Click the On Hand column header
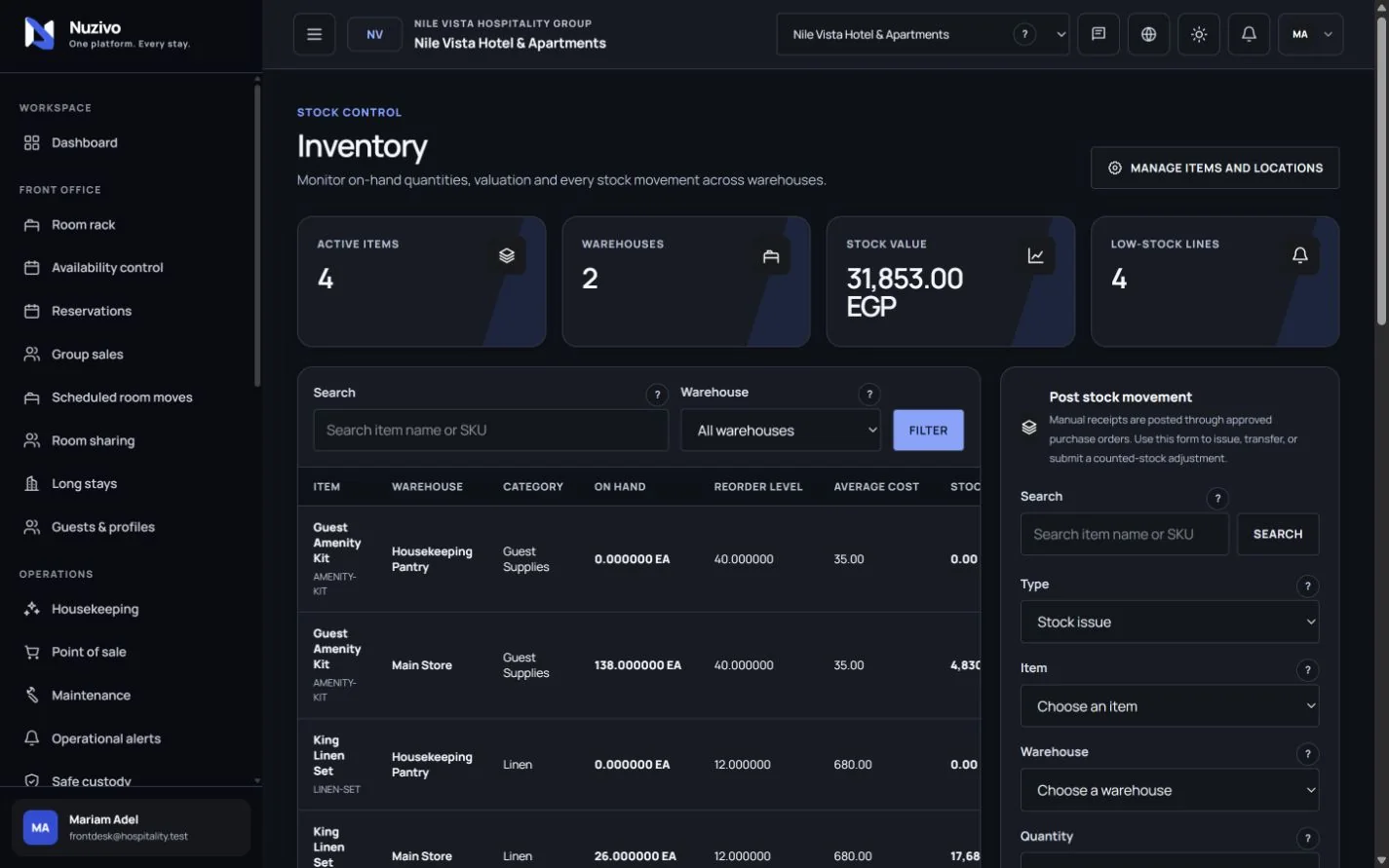1389x868 pixels. (x=620, y=486)
